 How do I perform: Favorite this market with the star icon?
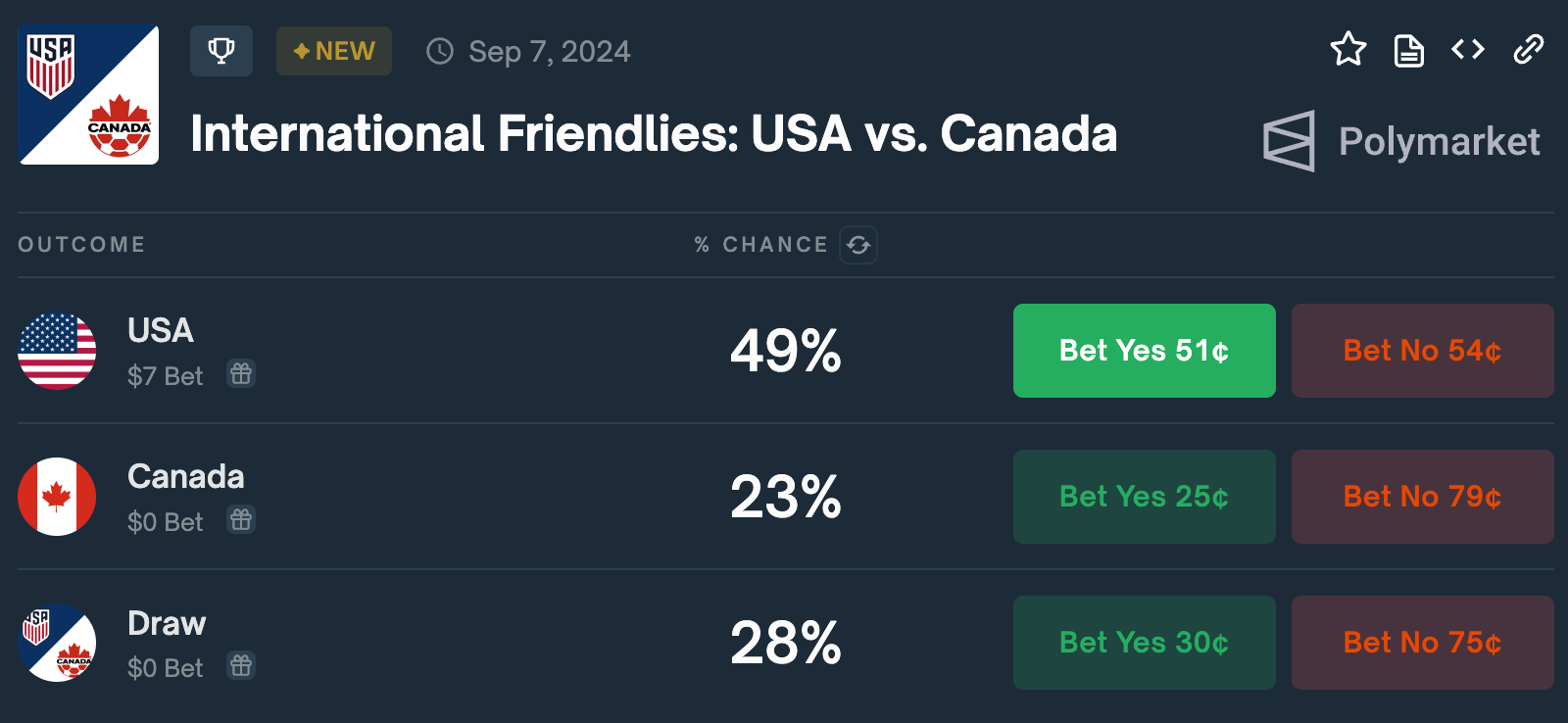(x=1348, y=49)
